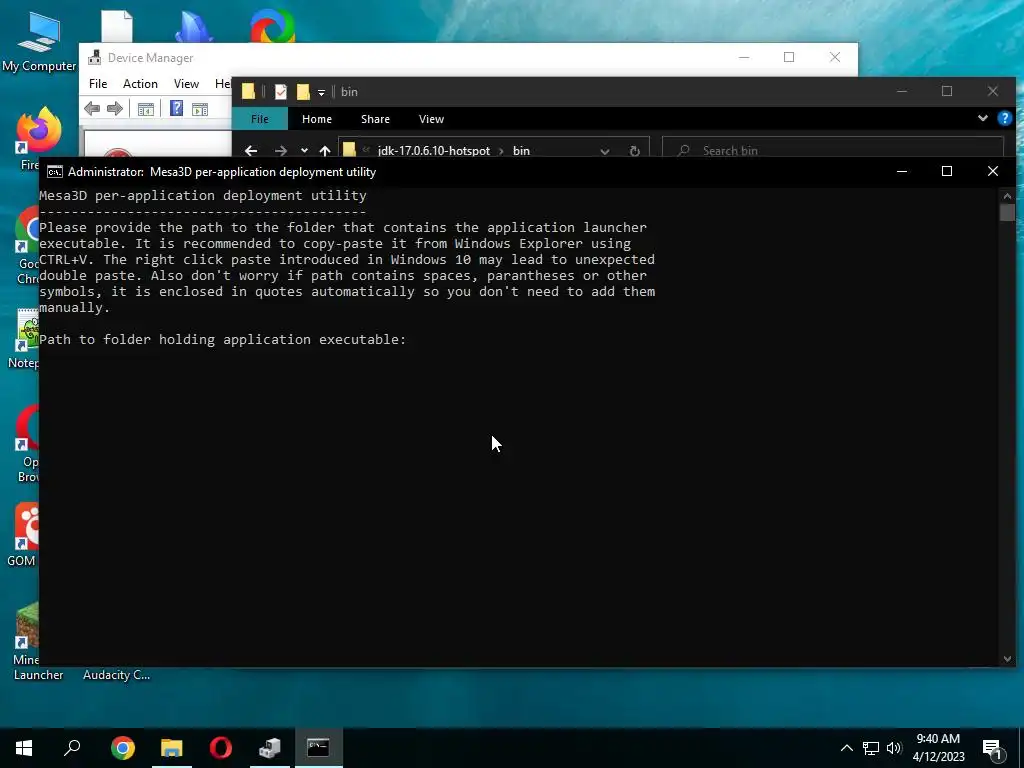
Task: Switch to Home tab in File Explorer
Action: point(317,119)
